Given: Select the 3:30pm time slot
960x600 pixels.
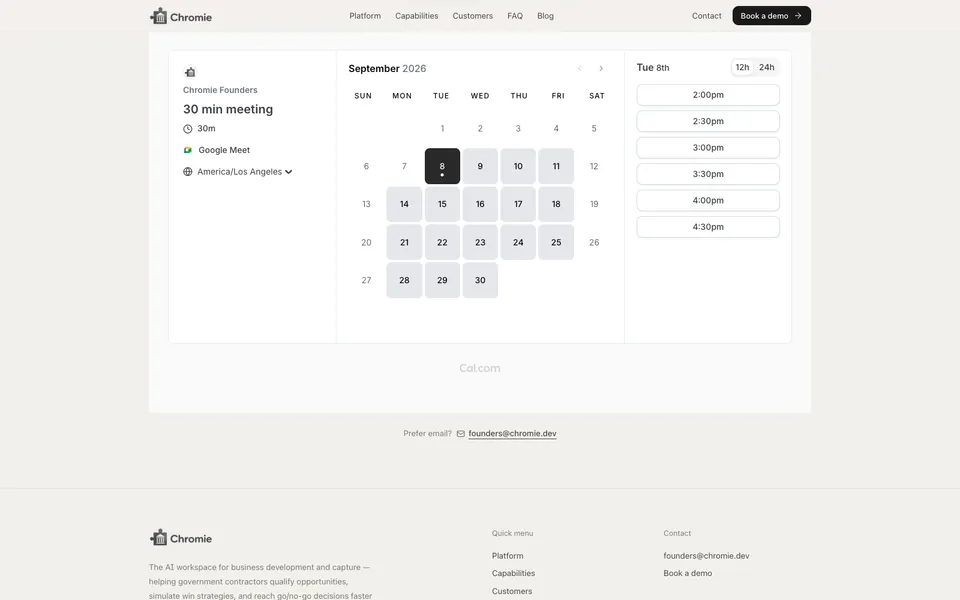Looking at the screenshot, I should click(708, 174).
